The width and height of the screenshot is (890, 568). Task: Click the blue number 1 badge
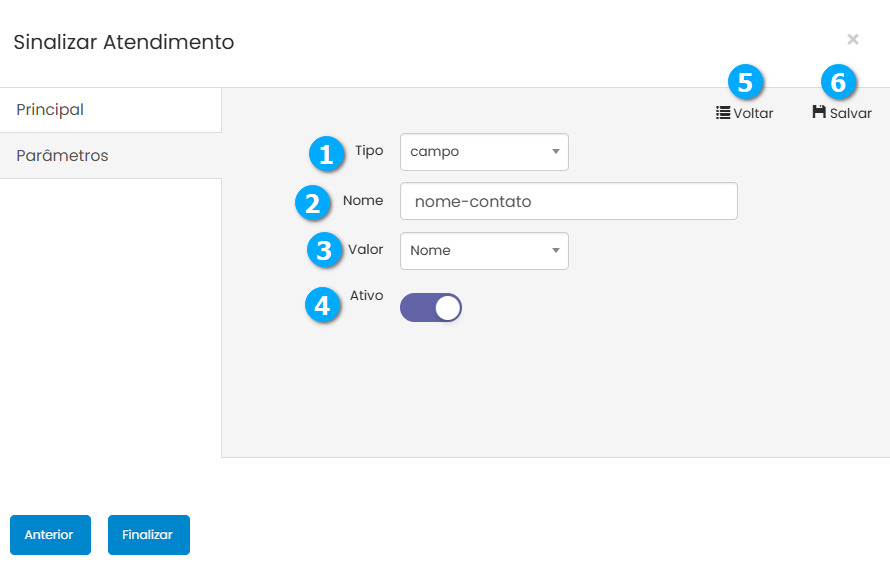(324, 154)
